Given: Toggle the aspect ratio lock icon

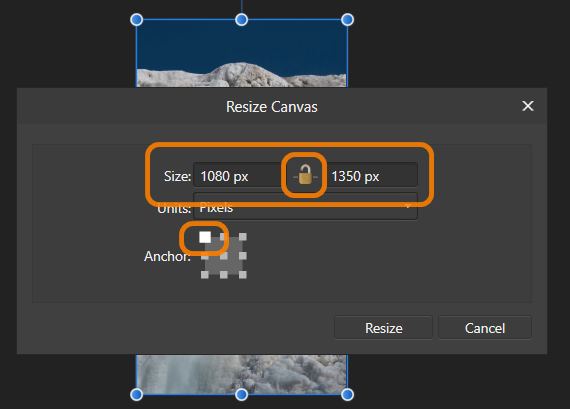Looking at the screenshot, I should coord(305,175).
